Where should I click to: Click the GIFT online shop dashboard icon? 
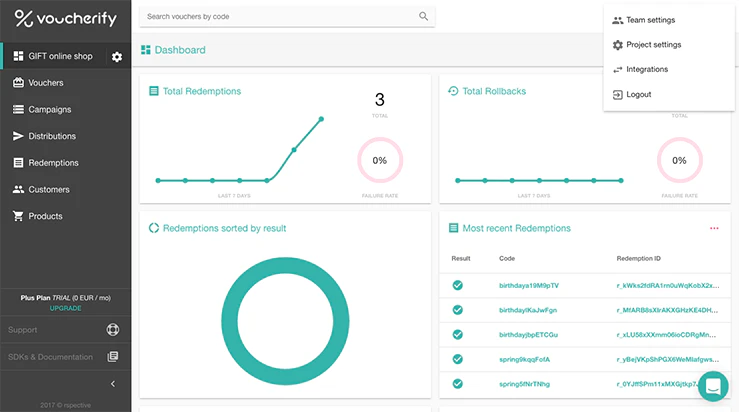tap(18, 56)
